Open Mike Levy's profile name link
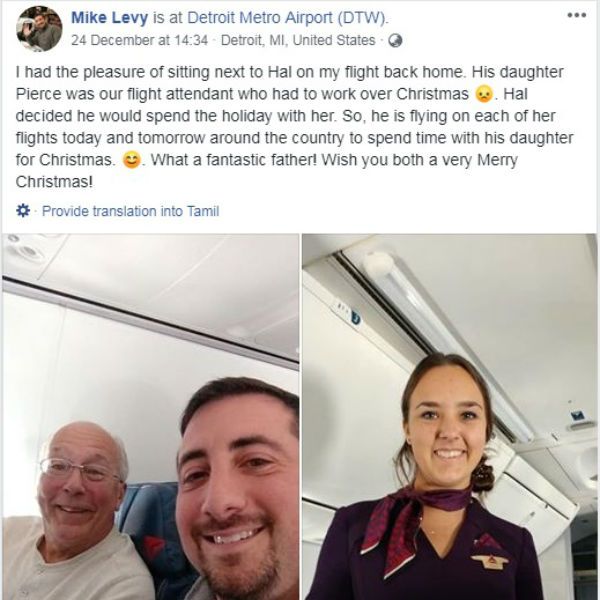 pyautogui.click(x=109, y=18)
